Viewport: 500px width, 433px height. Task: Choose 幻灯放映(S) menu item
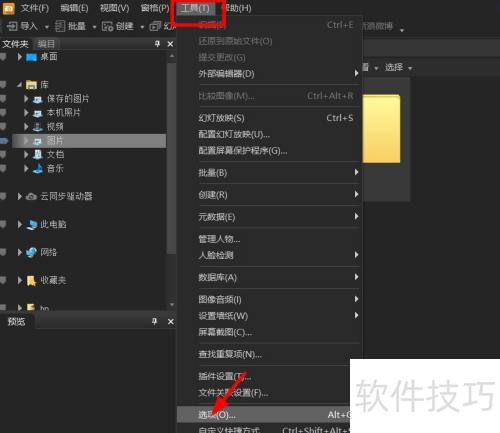269,118
